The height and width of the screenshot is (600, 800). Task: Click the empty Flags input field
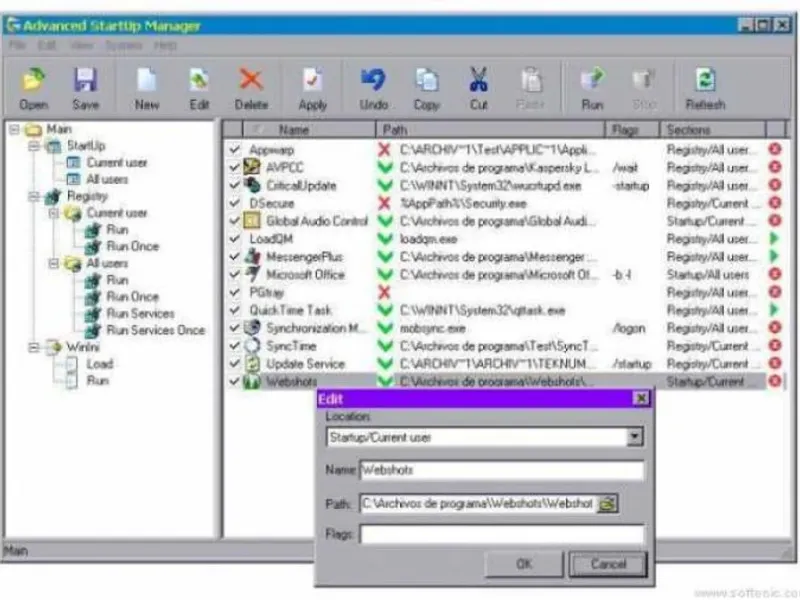coord(502,534)
